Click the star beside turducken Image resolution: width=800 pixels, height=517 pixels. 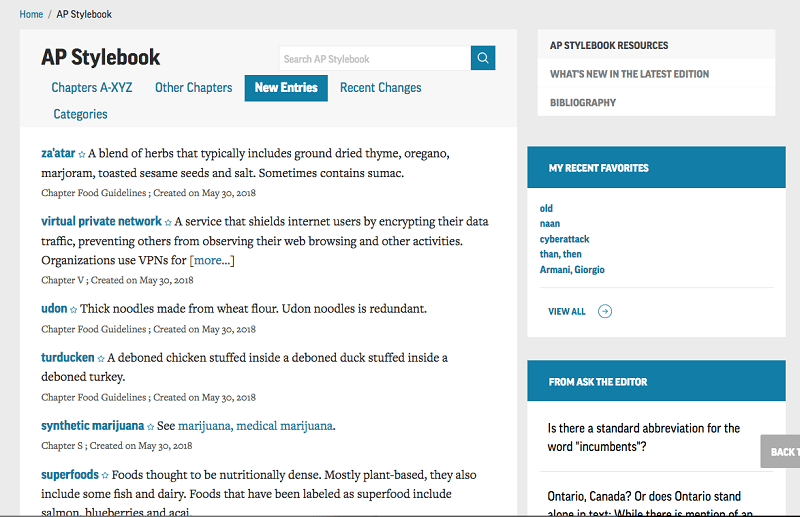(x=101, y=358)
